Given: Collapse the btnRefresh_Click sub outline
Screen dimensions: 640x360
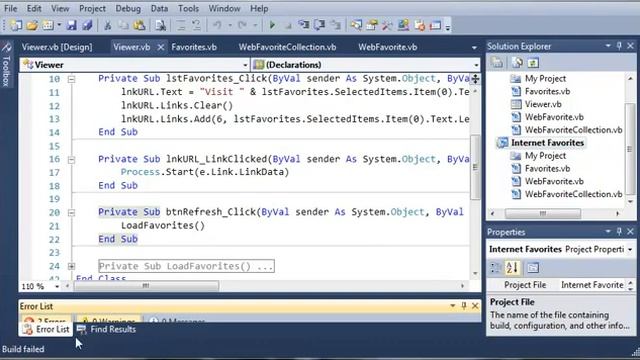Looking at the screenshot, I should [x=71, y=213].
